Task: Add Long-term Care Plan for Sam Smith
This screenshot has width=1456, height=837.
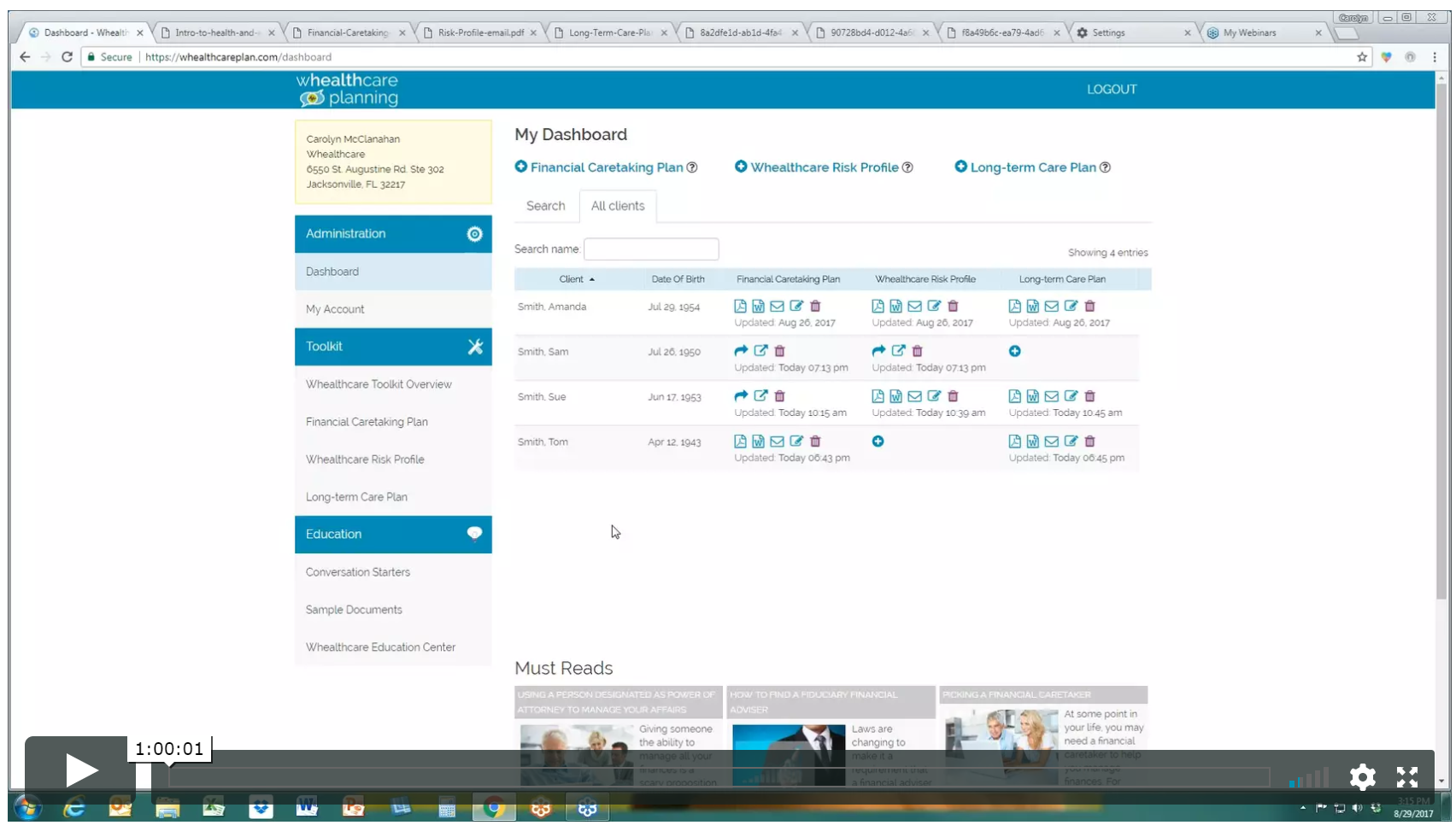Action: 1014,351
